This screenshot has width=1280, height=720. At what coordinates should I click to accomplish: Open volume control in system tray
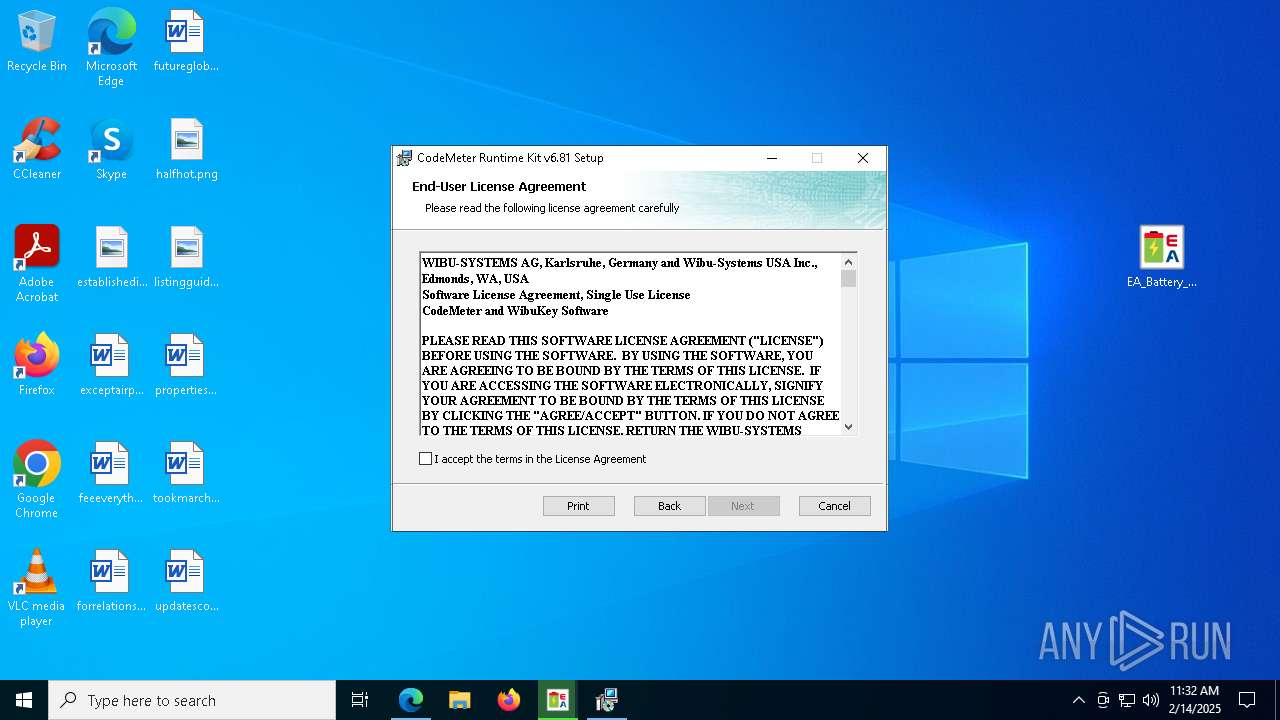[1150, 700]
